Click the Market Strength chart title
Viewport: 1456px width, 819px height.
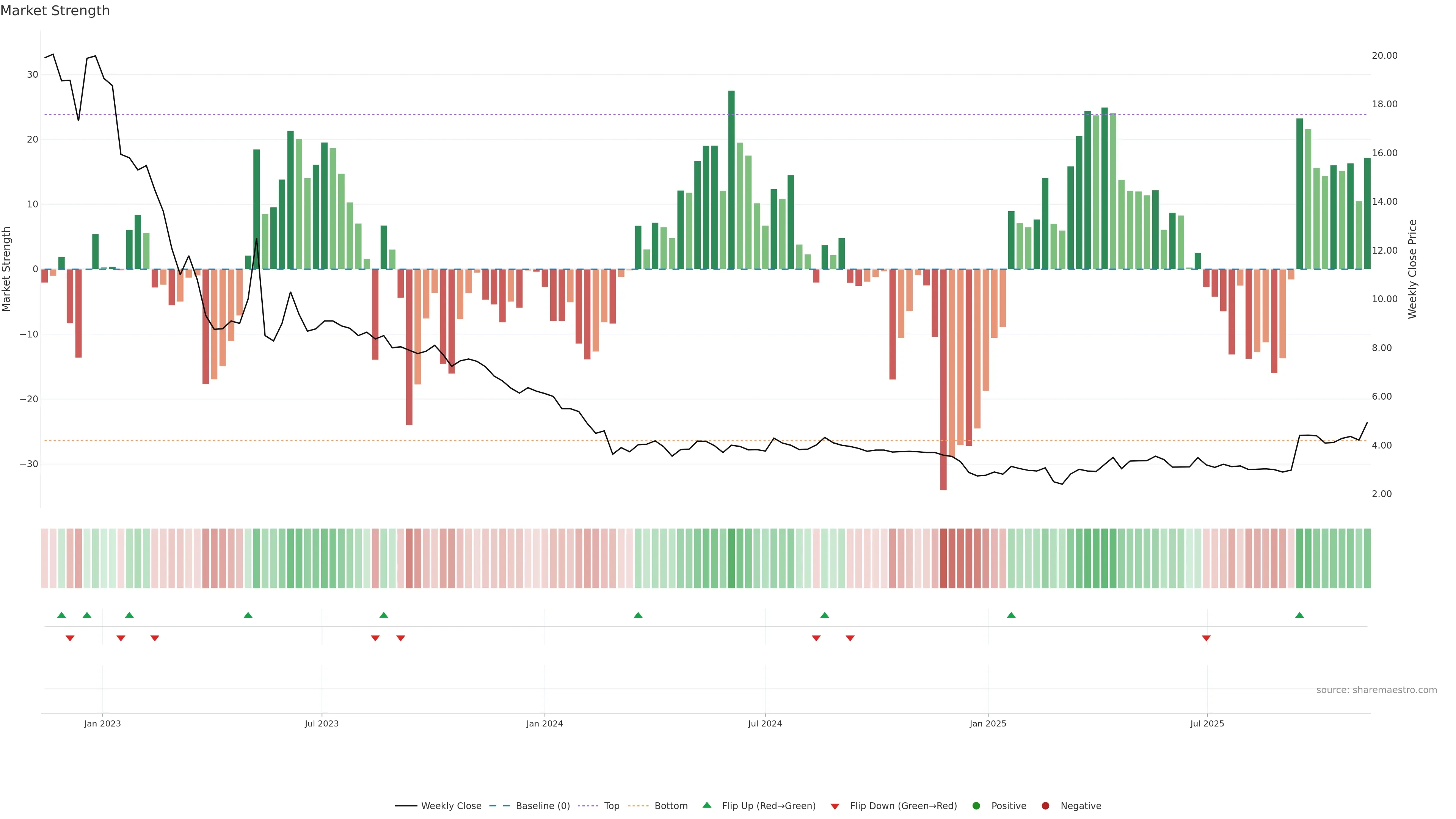[55, 11]
